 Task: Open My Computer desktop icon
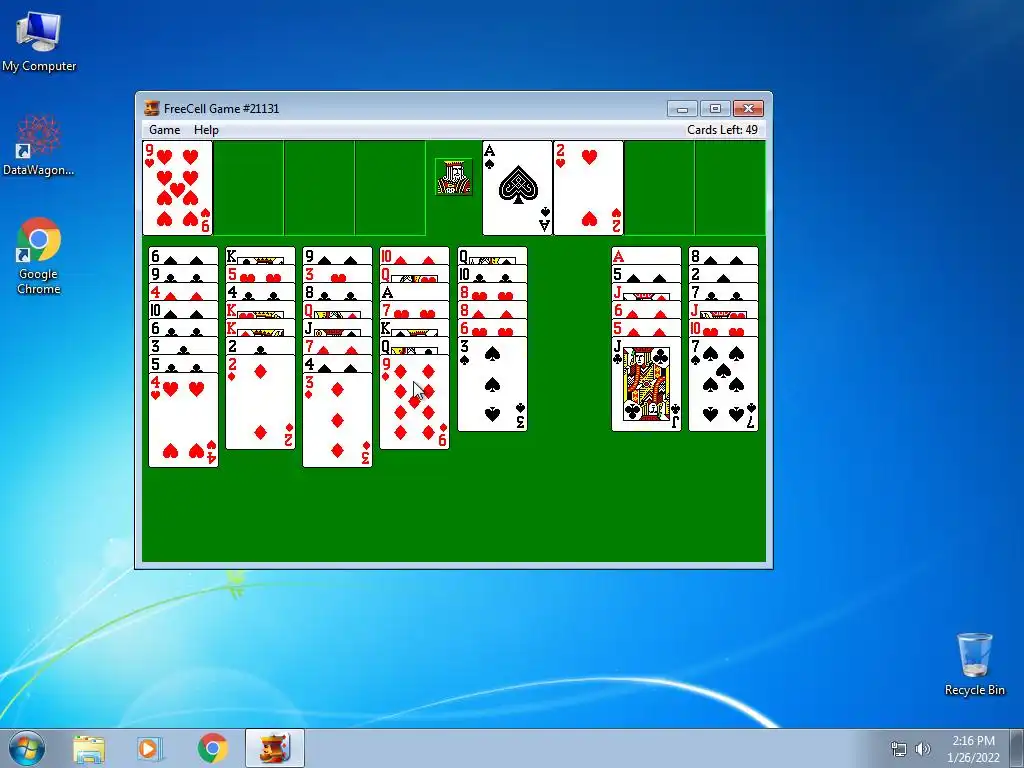[x=39, y=40]
